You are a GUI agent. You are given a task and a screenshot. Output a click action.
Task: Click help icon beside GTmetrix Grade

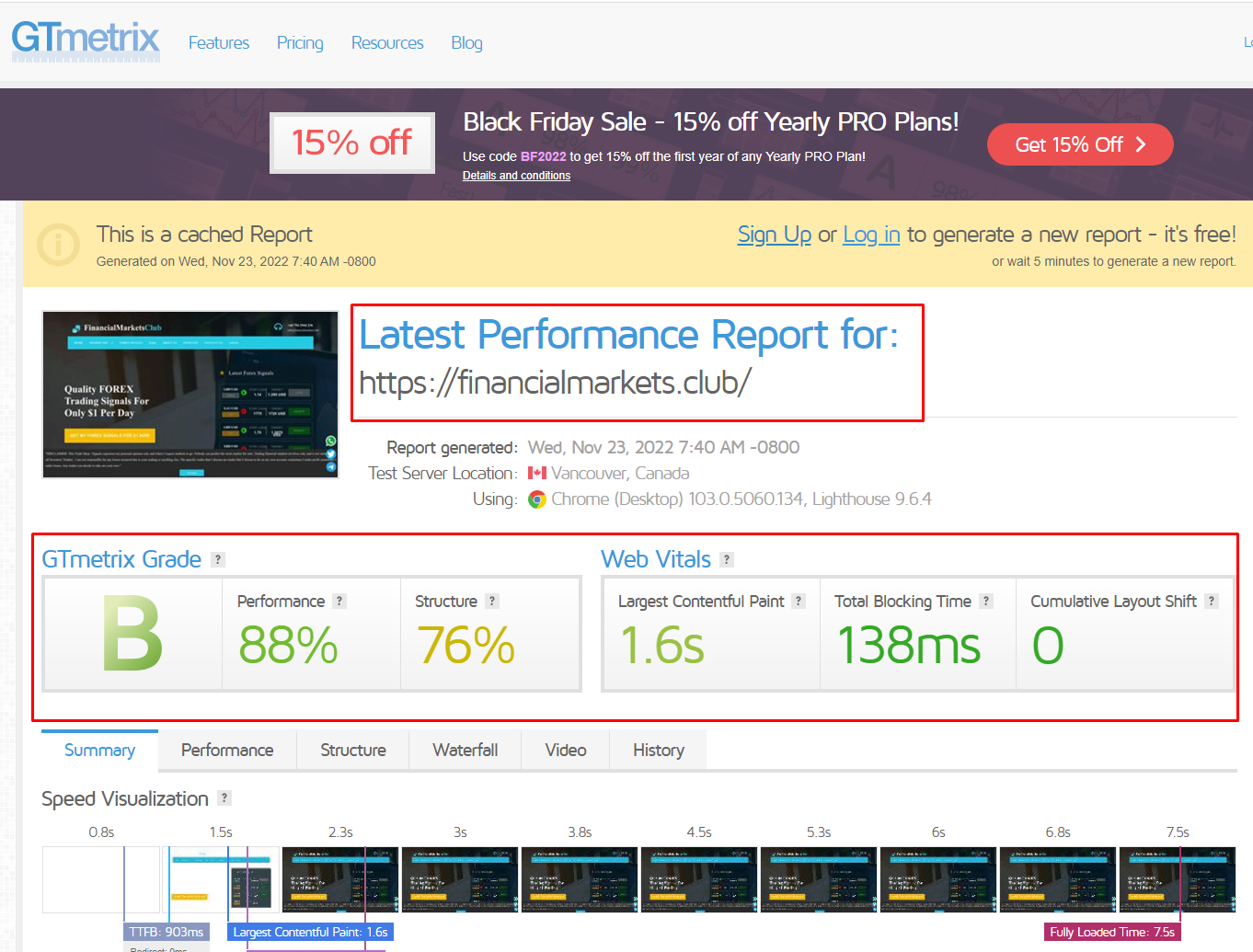tap(218, 559)
